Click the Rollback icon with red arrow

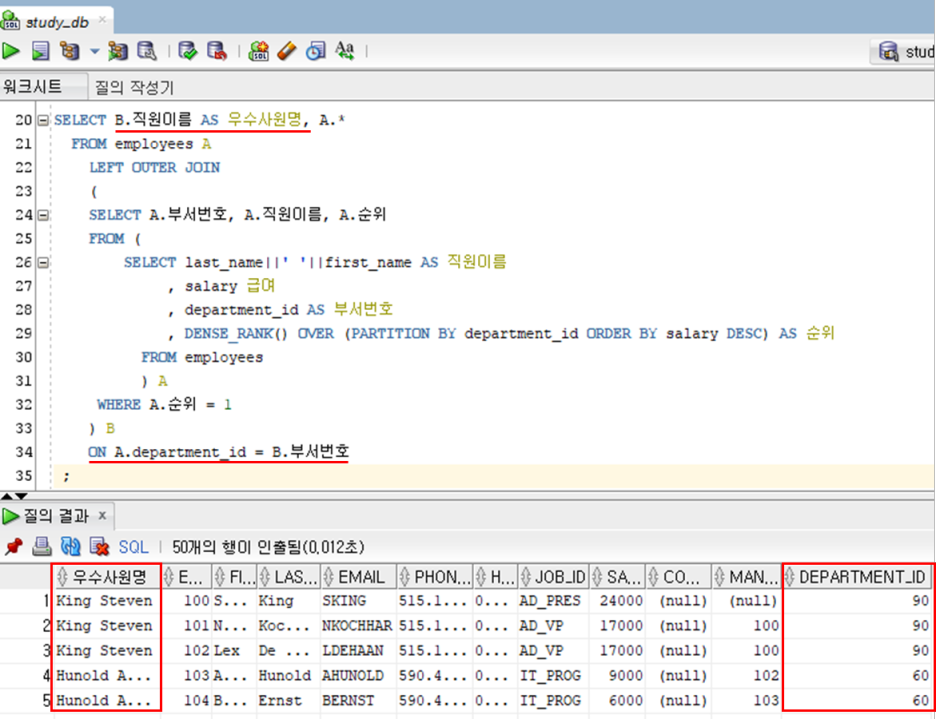tap(217, 51)
